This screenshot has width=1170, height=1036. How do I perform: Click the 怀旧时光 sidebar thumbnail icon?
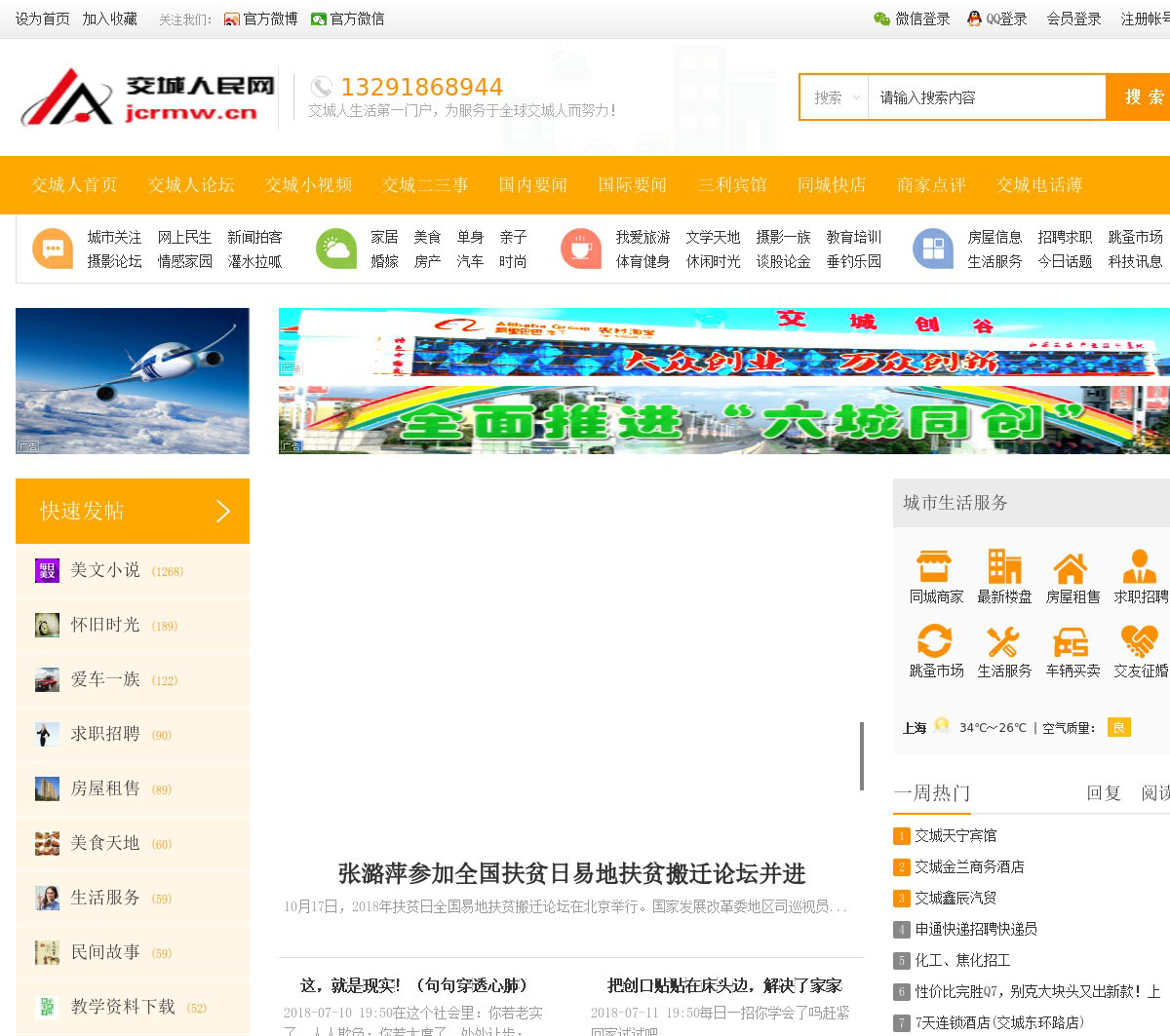pos(47,625)
